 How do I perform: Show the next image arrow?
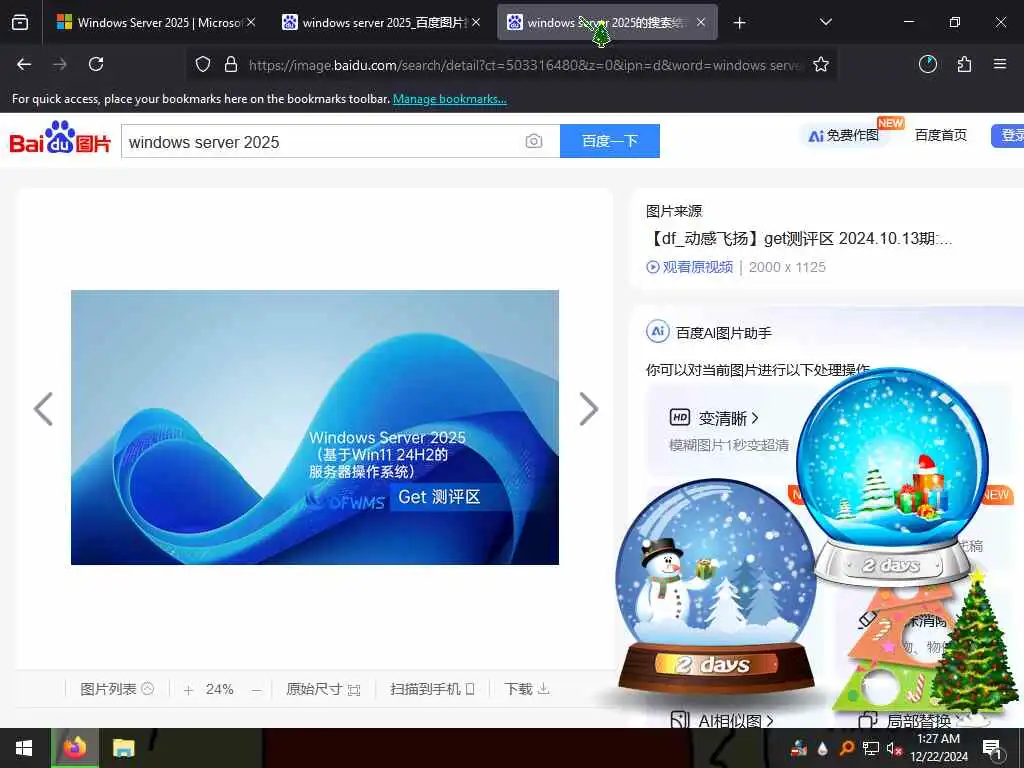point(588,409)
